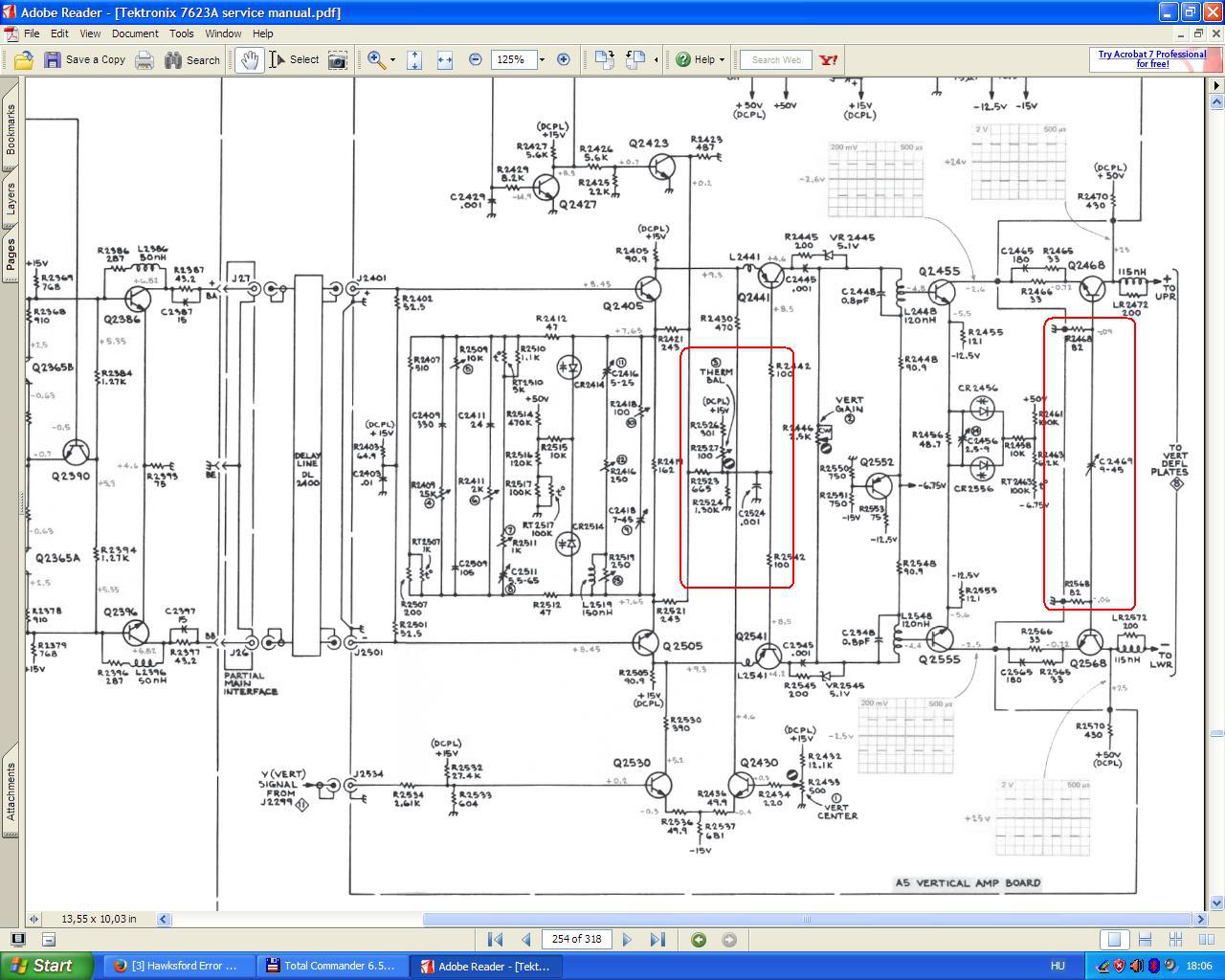
Task: Open the Help toolbar button
Action: coord(696,60)
